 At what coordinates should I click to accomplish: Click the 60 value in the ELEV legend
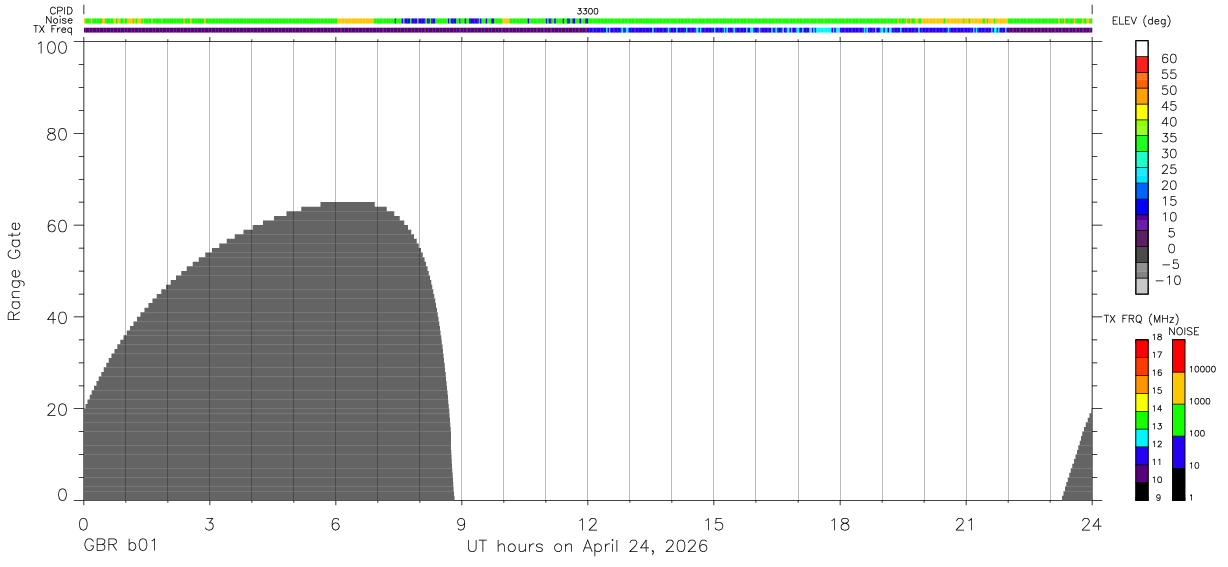click(1169, 58)
